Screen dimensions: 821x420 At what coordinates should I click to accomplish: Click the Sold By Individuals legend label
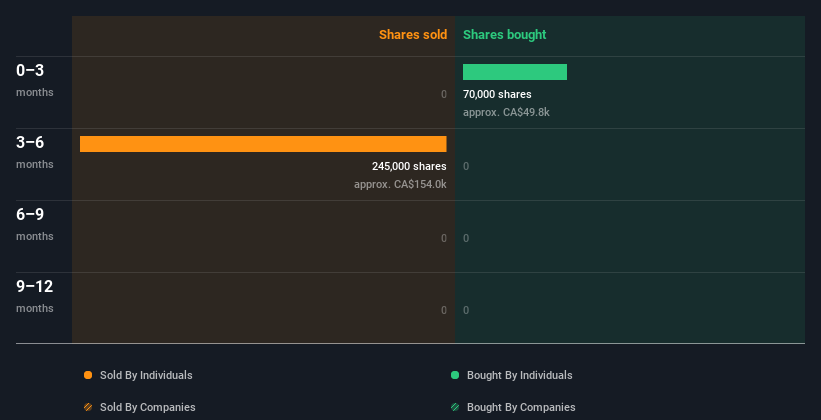[x=146, y=375]
